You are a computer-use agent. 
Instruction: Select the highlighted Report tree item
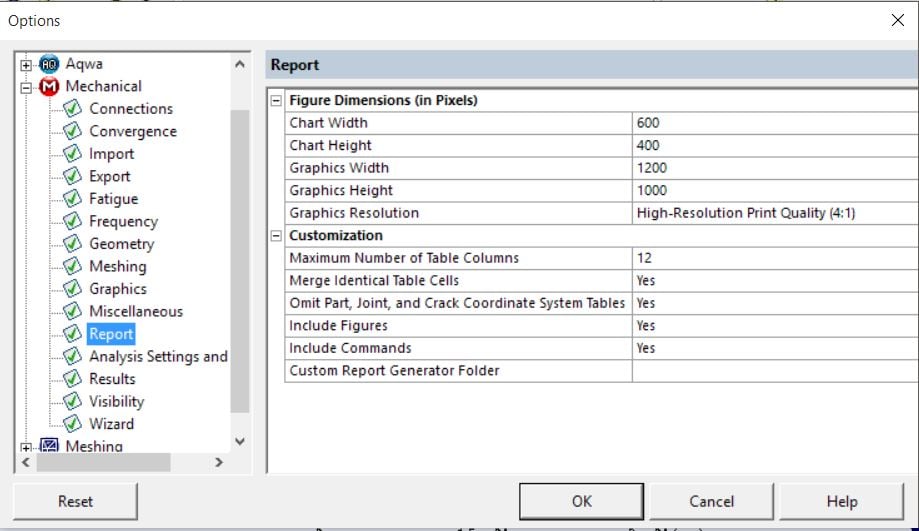111,334
